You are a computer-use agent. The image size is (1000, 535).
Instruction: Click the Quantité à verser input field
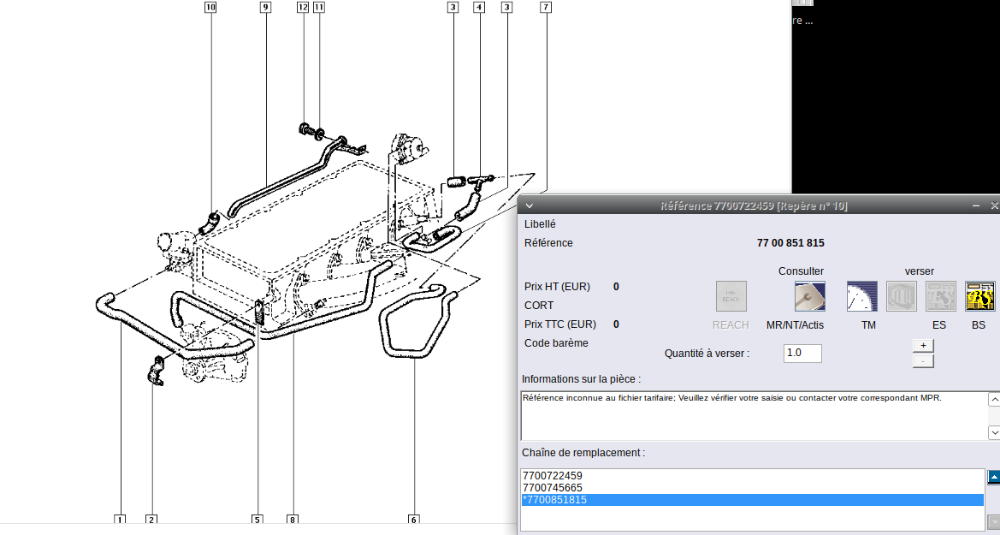(x=802, y=353)
